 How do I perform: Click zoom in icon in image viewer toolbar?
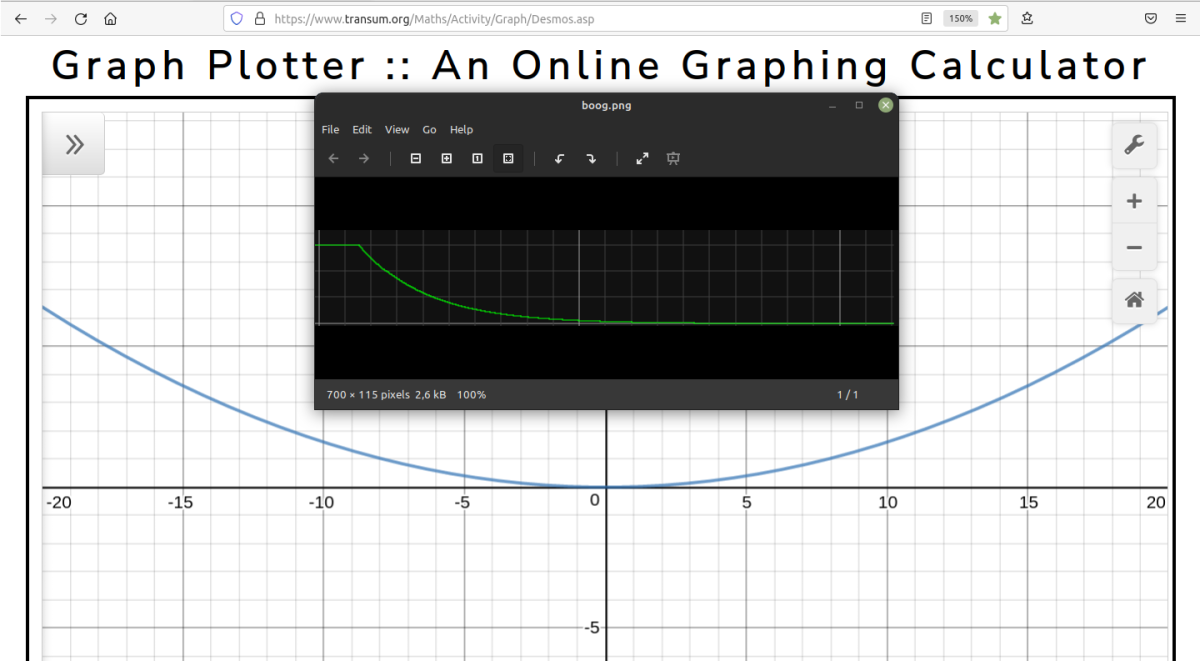tap(447, 158)
